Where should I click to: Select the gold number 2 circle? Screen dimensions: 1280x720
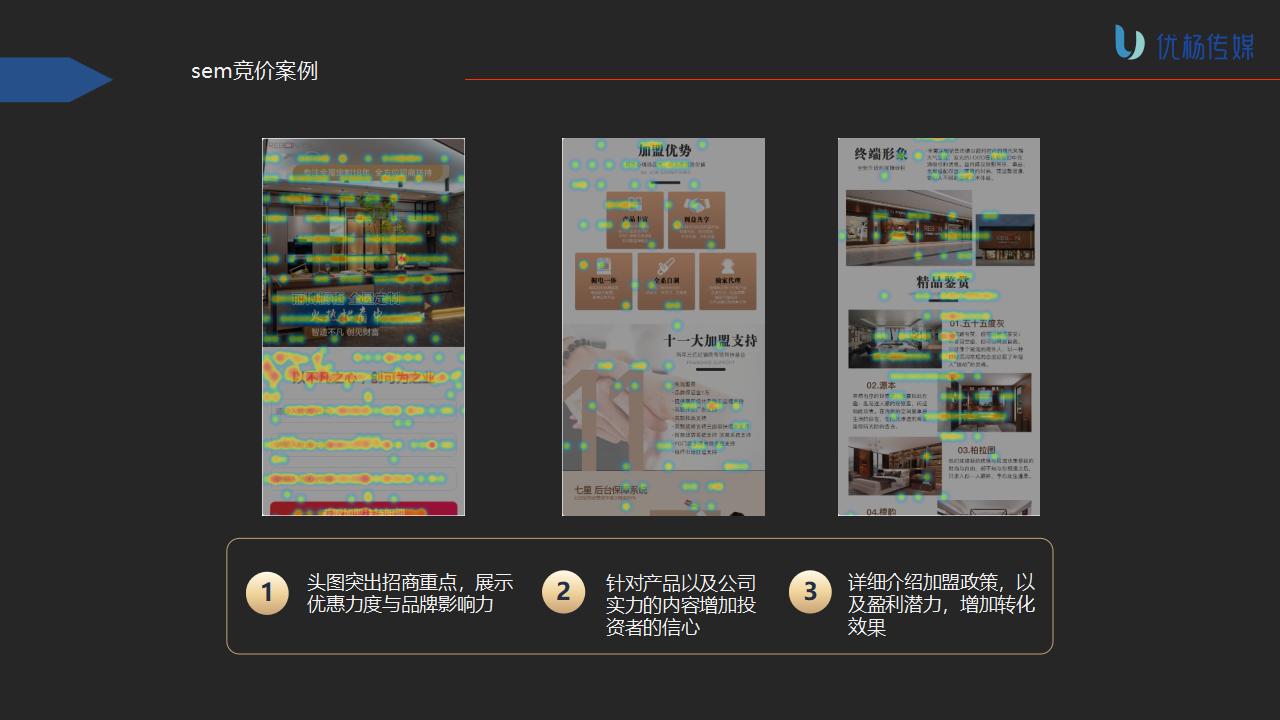(564, 592)
